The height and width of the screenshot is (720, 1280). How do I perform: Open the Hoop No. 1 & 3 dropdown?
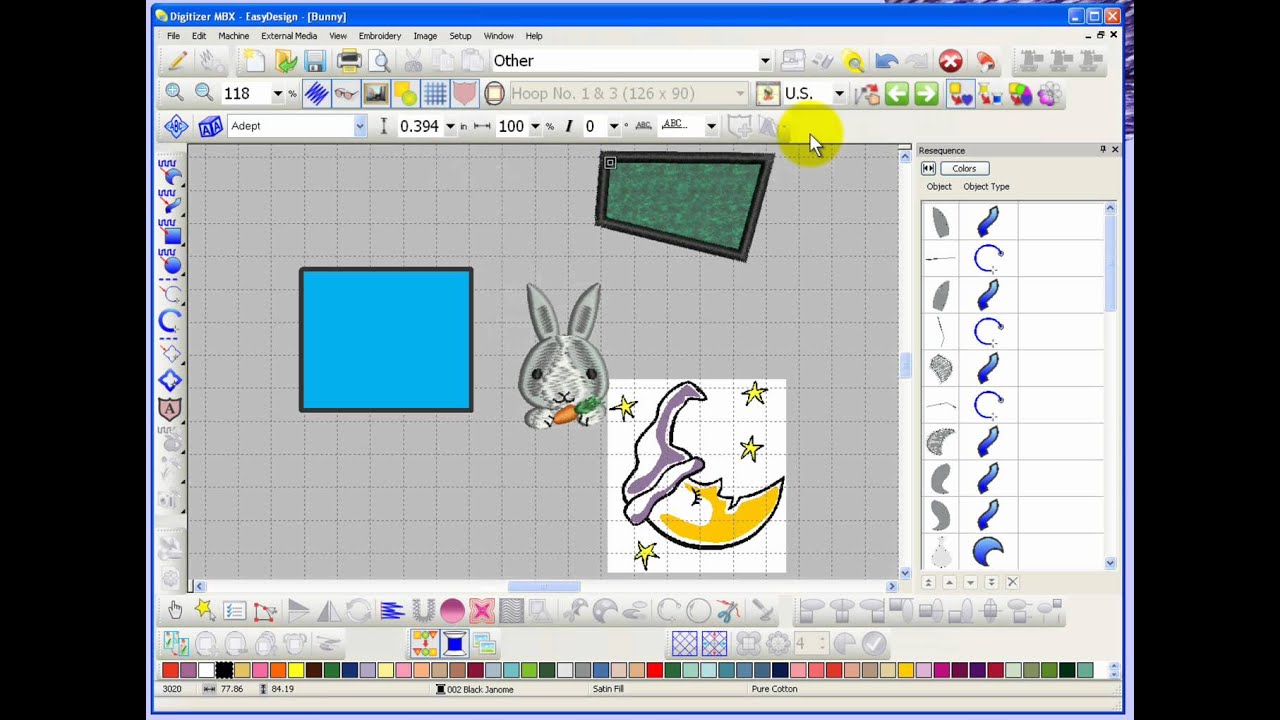741,94
